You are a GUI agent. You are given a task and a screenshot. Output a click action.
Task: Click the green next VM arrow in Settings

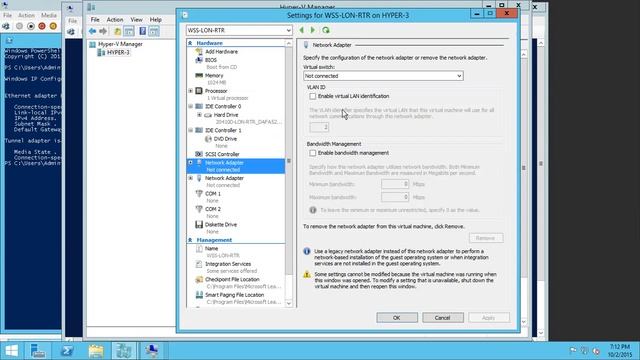pyautogui.click(x=313, y=30)
